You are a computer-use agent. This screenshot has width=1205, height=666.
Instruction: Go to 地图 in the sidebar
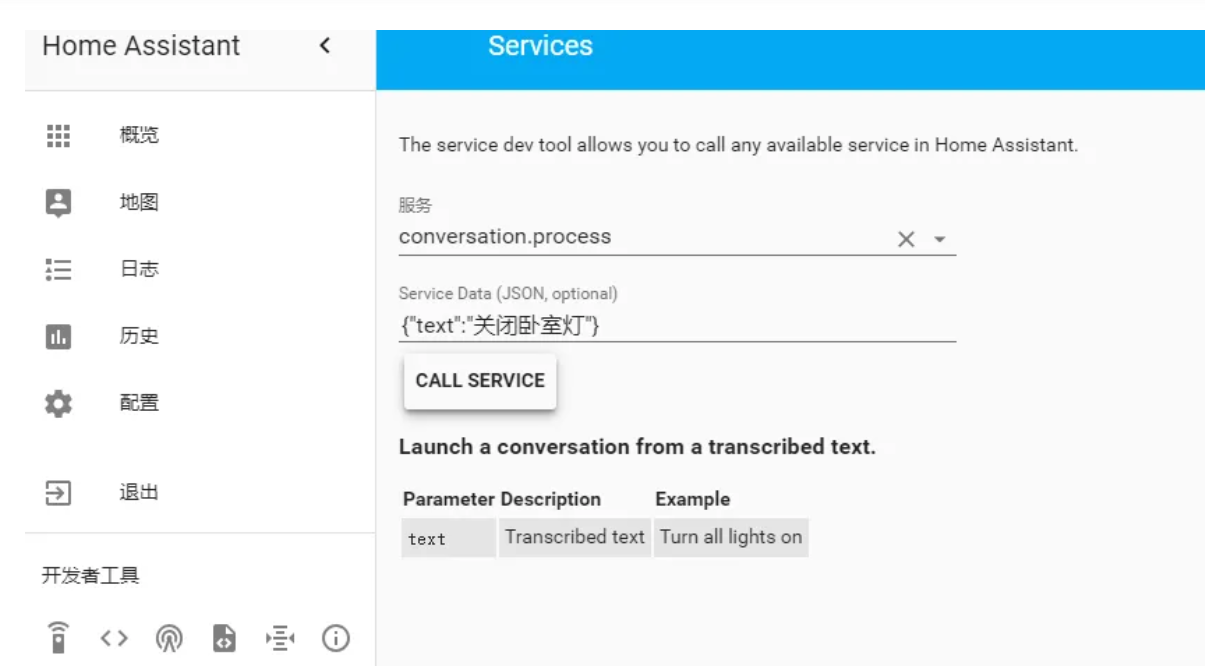coord(139,203)
